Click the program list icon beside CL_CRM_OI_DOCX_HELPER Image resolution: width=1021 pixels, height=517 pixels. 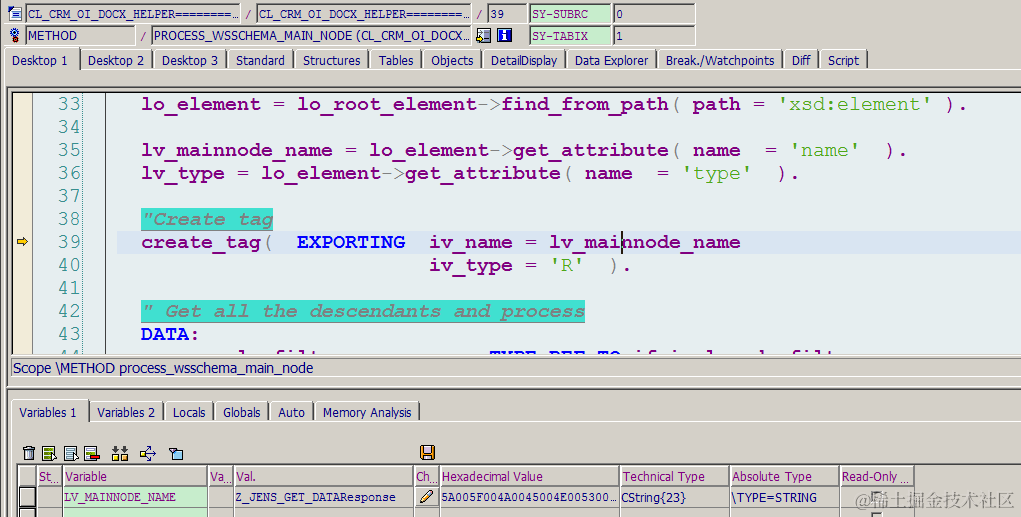(14, 13)
